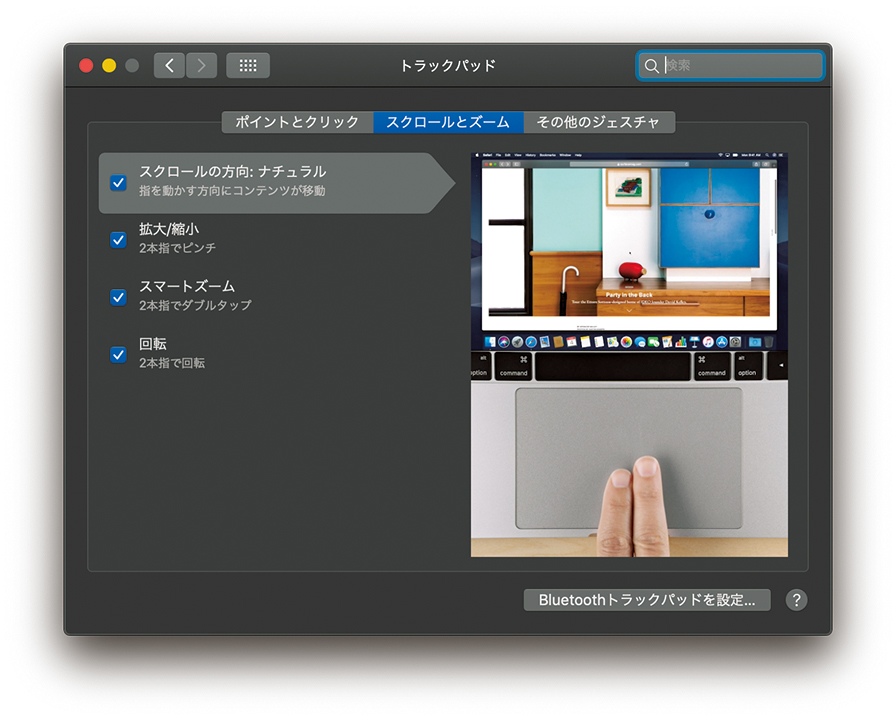Open the その他のジェスチャ tab
Screen dimensions: 896x720
(x=598, y=122)
